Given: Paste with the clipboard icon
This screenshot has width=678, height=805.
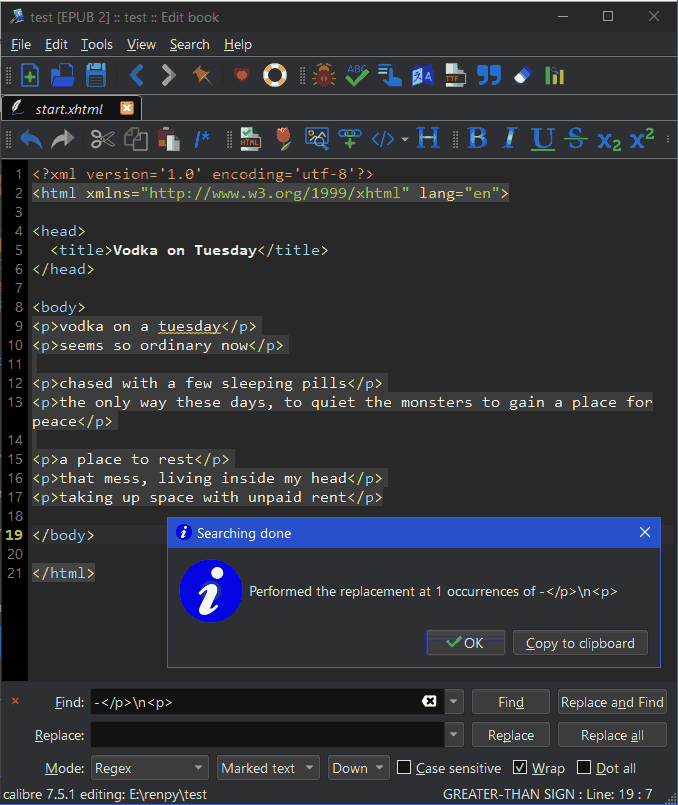Looking at the screenshot, I should click(x=168, y=139).
